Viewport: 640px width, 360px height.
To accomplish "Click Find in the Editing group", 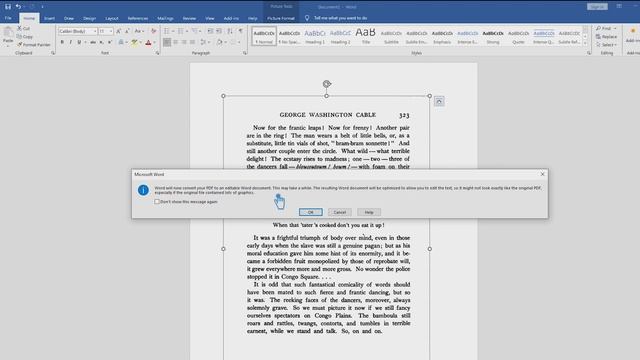I will click(x=606, y=29).
